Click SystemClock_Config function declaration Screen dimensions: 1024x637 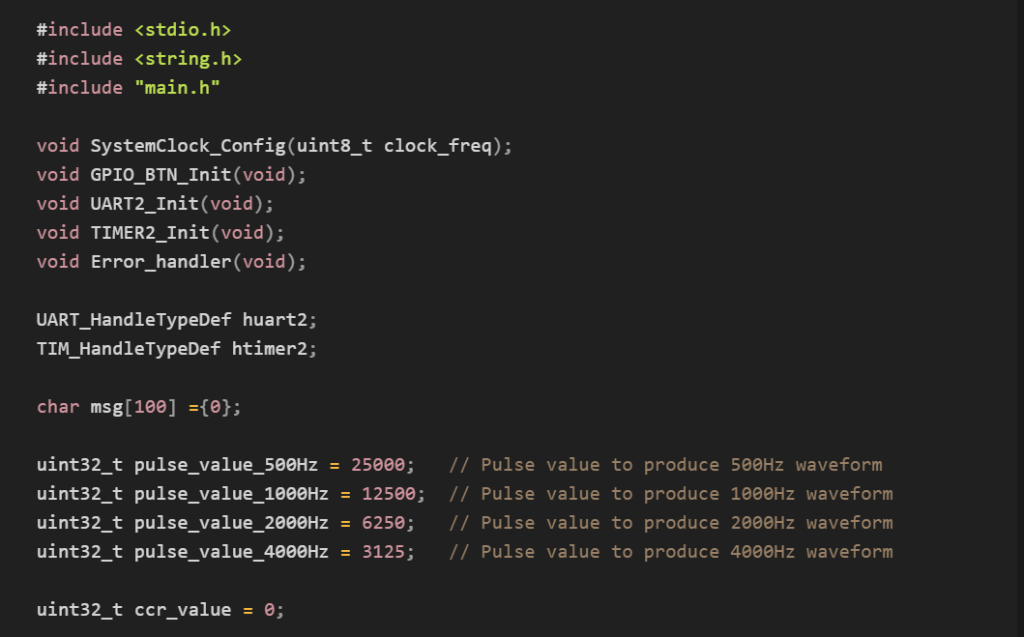(188, 146)
